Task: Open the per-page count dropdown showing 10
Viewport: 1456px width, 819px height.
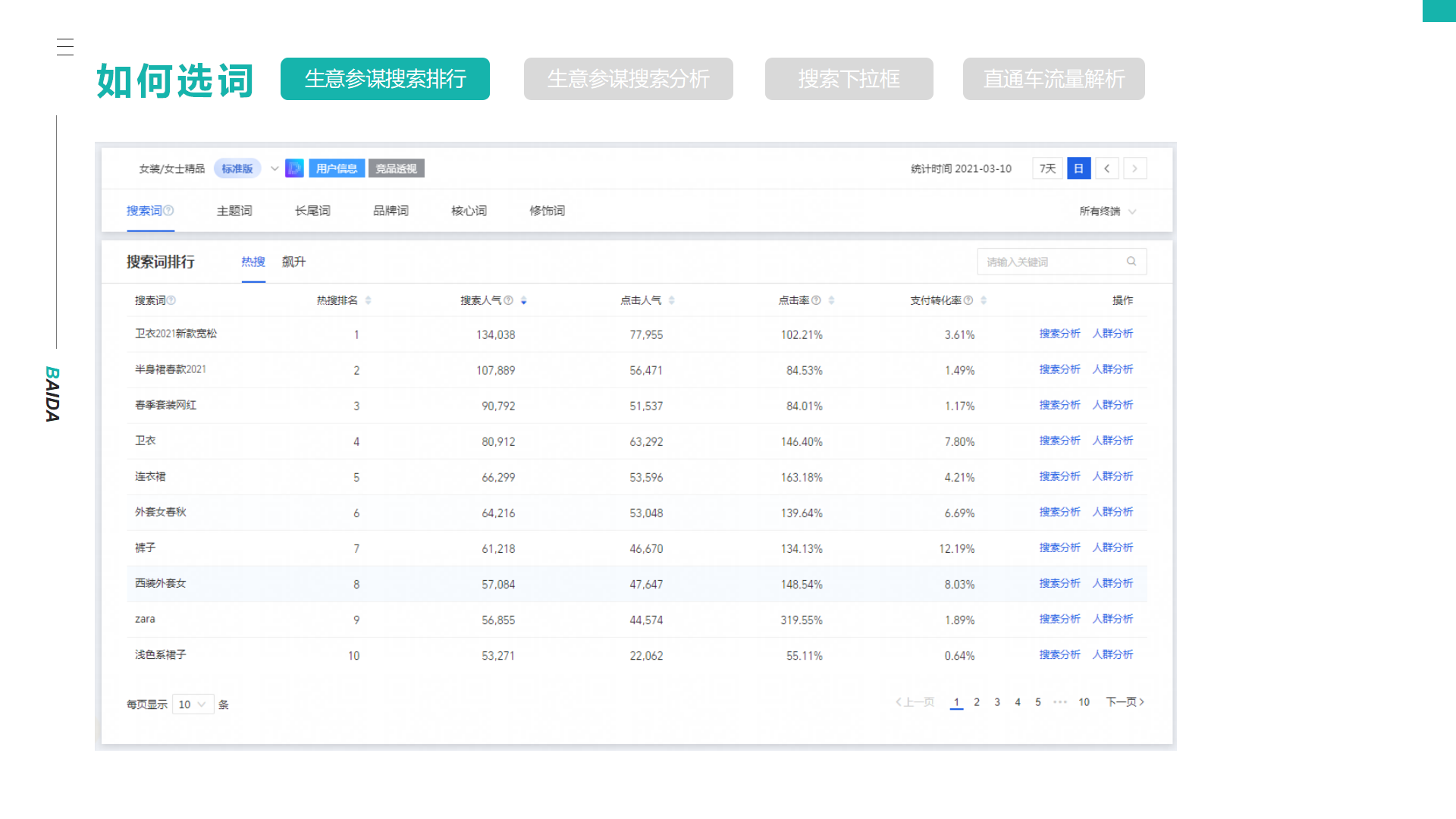Action: pos(193,704)
